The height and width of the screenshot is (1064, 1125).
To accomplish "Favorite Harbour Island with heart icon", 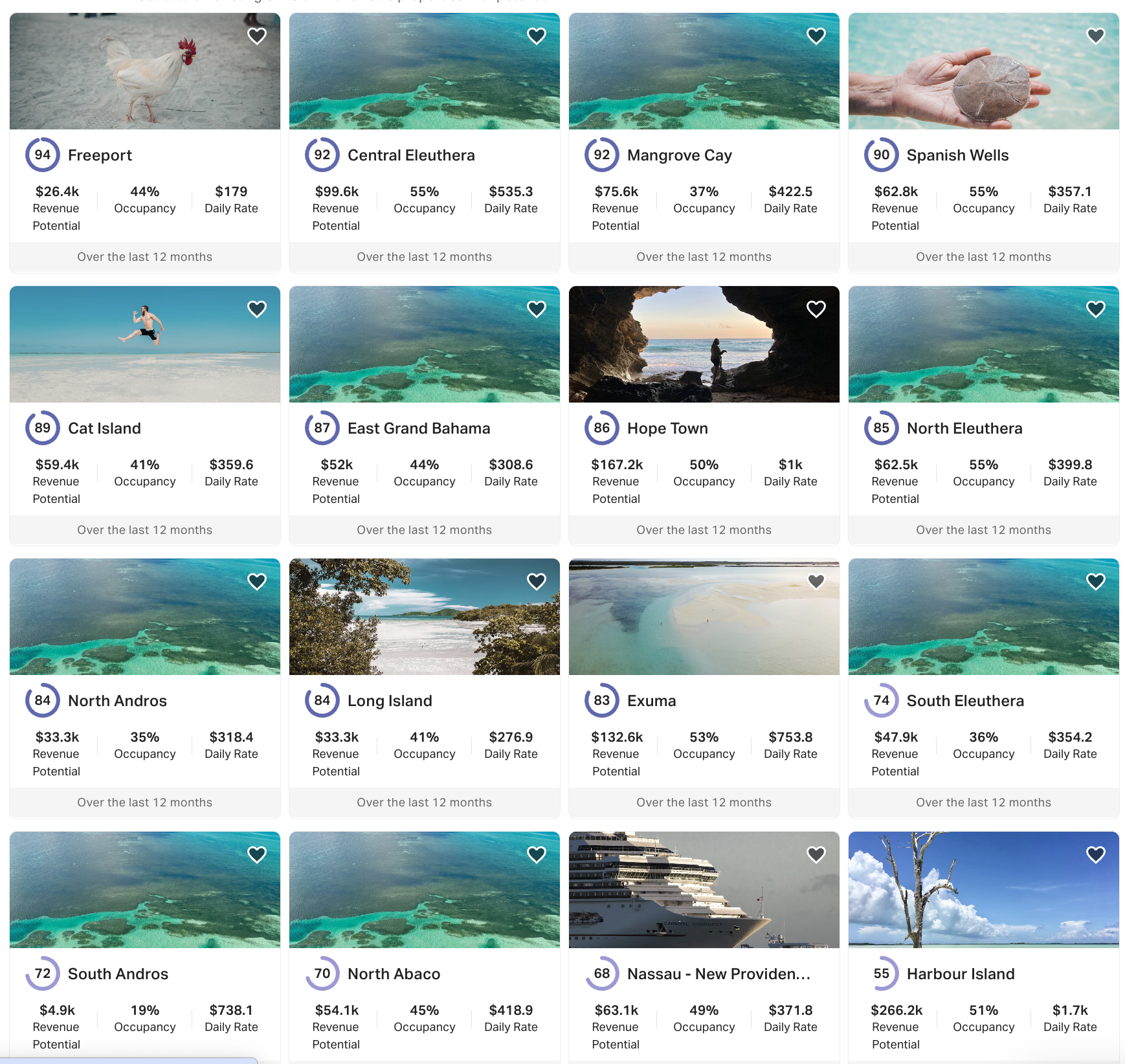I will click(x=1096, y=855).
